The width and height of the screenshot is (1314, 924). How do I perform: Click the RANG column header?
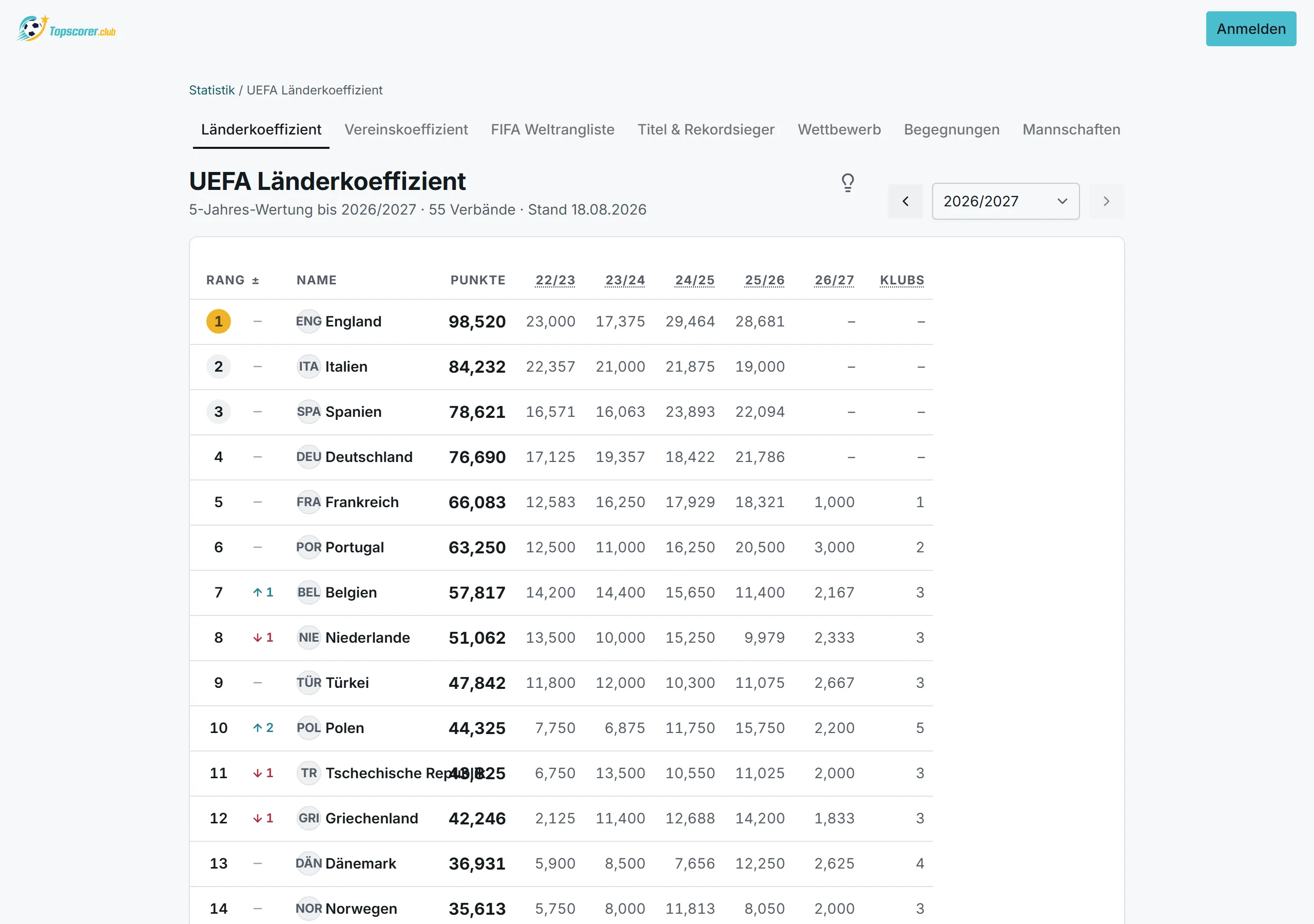pos(225,280)
